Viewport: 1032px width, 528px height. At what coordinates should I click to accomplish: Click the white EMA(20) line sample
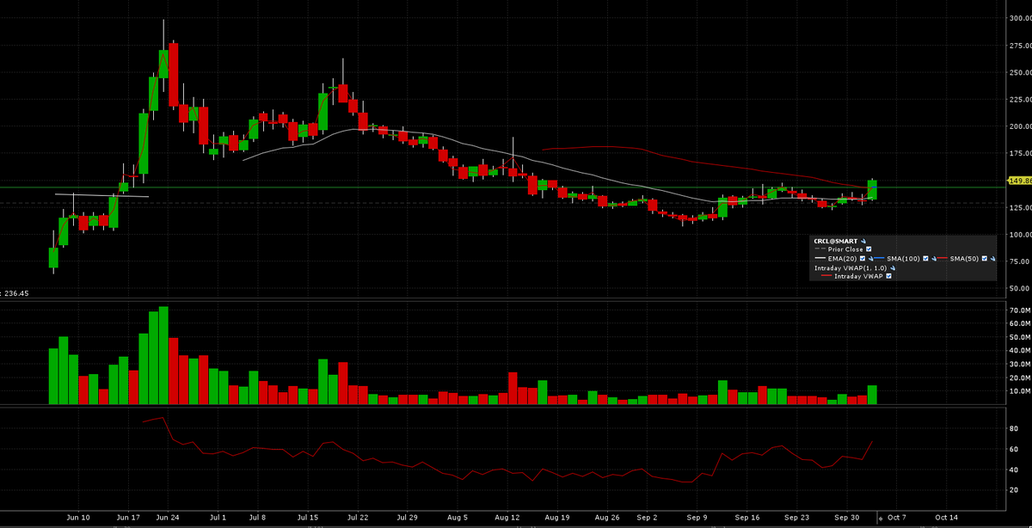pyautogui.click(x=820, y=258)
